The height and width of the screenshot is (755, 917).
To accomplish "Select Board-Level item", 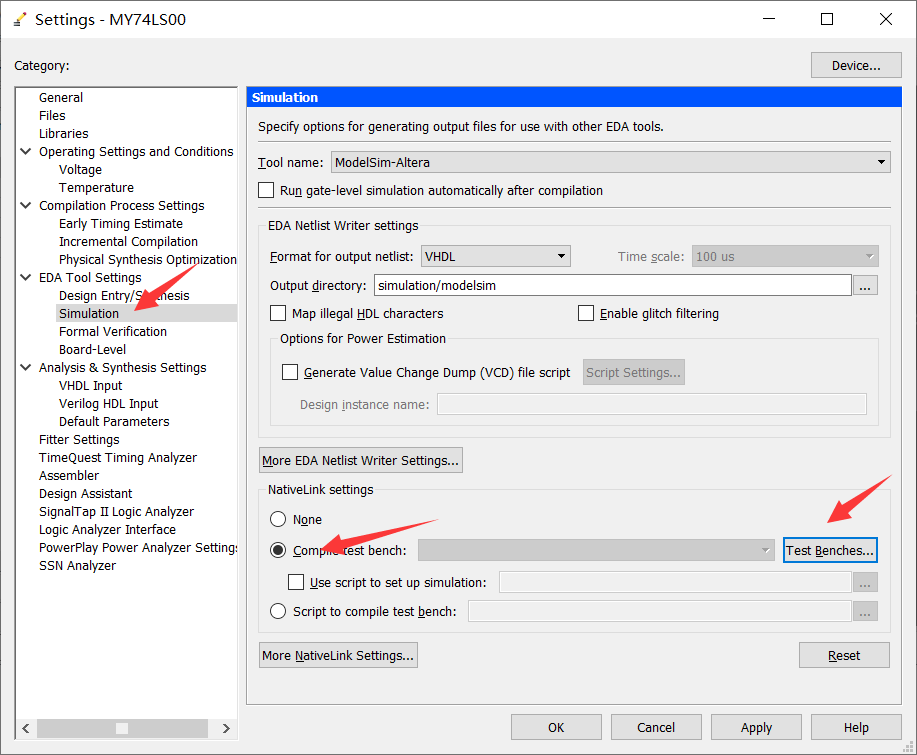I will pyautogui.click(x=92, y=350).
